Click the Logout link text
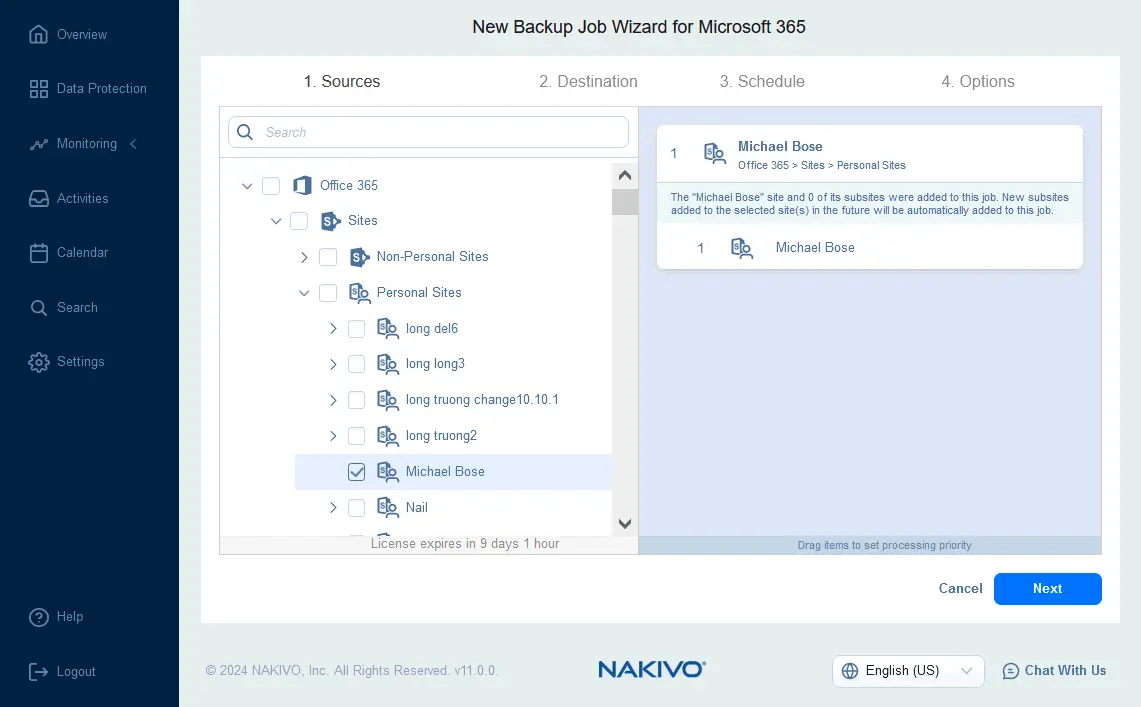 click(76, 672)
